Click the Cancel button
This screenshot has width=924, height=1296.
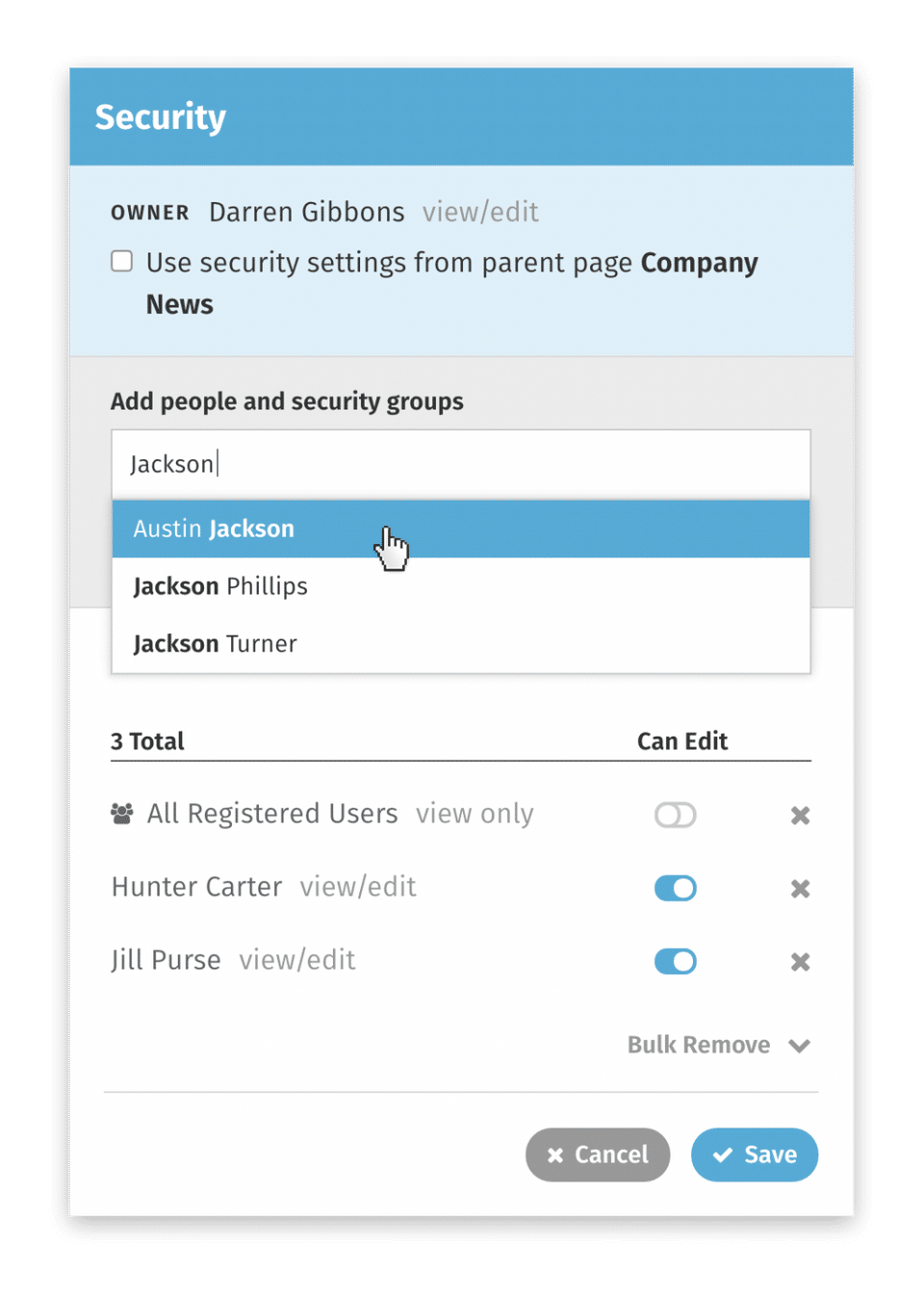pos(598,1154)
